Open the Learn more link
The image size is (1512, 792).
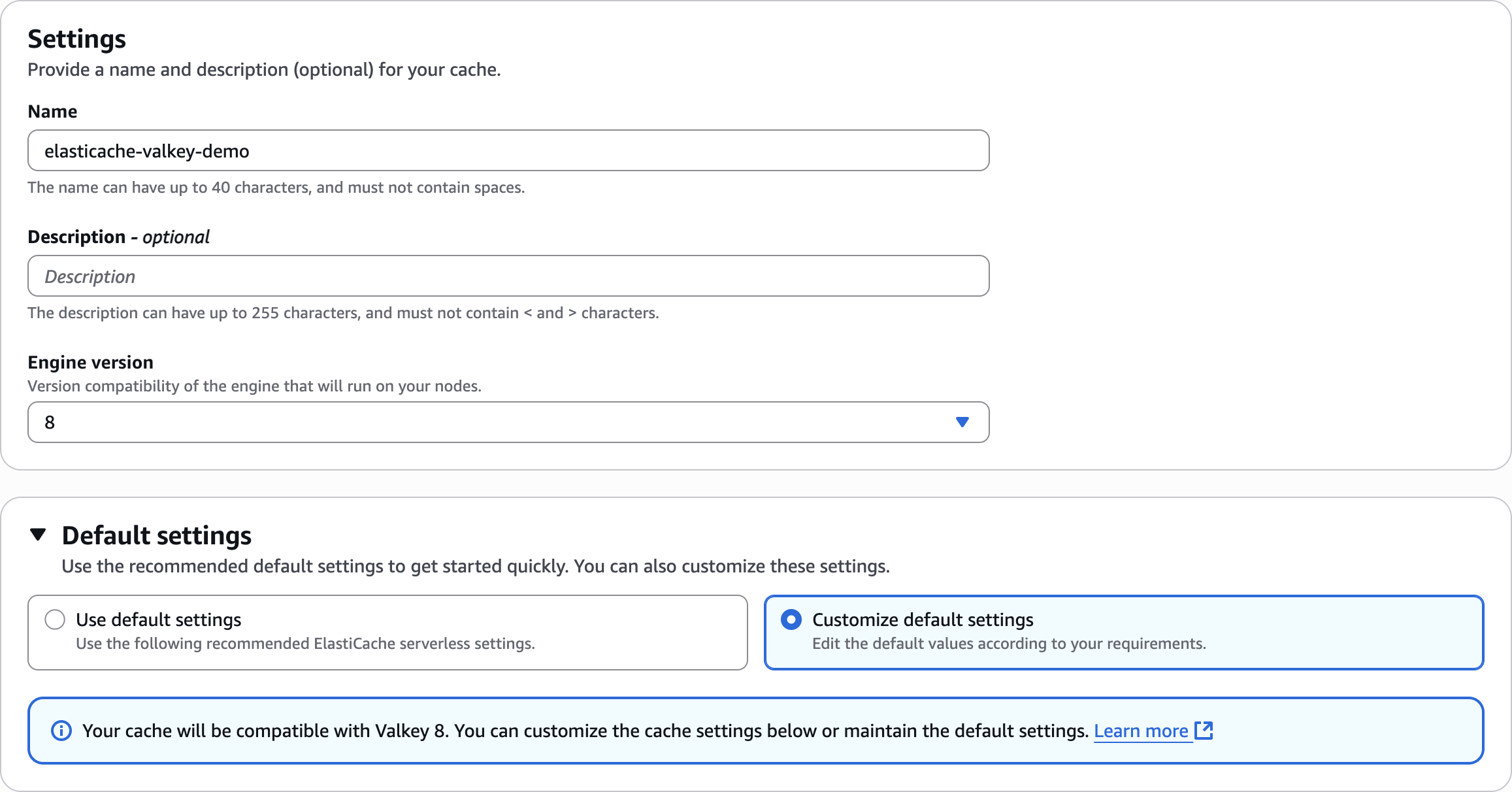tap(1141, 731)
